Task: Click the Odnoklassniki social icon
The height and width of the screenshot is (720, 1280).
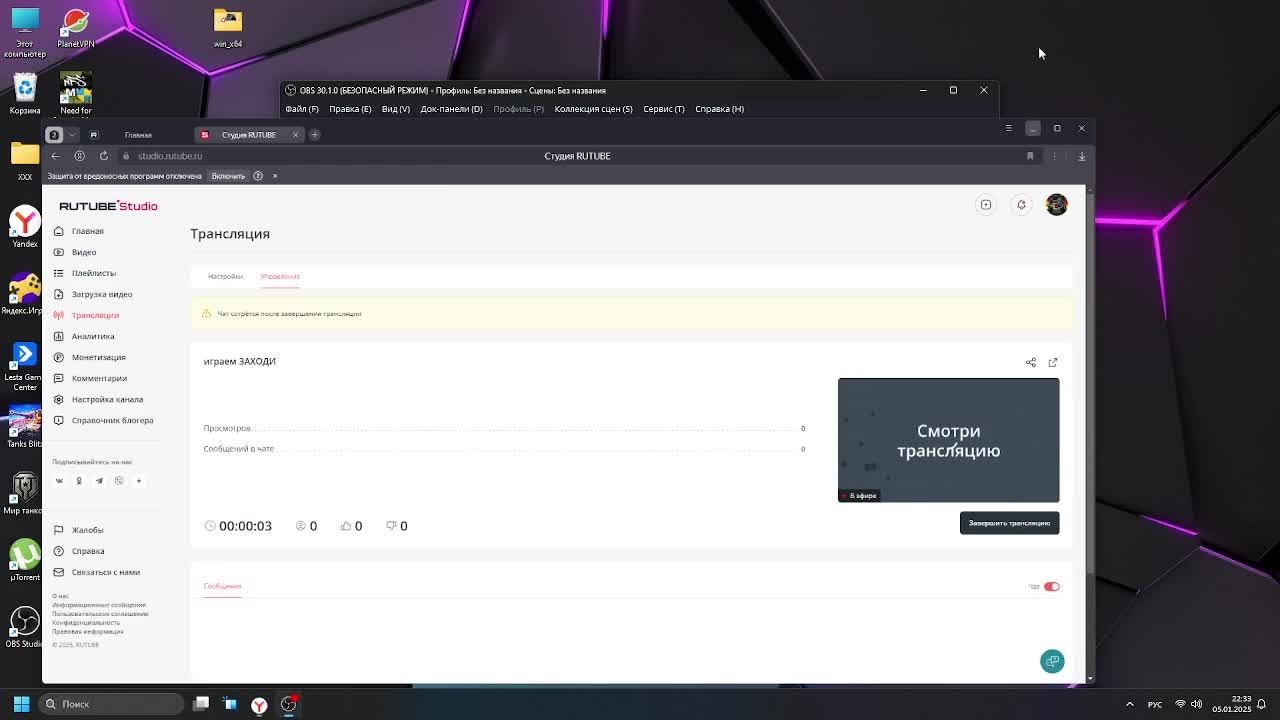Action: (79, 481)
